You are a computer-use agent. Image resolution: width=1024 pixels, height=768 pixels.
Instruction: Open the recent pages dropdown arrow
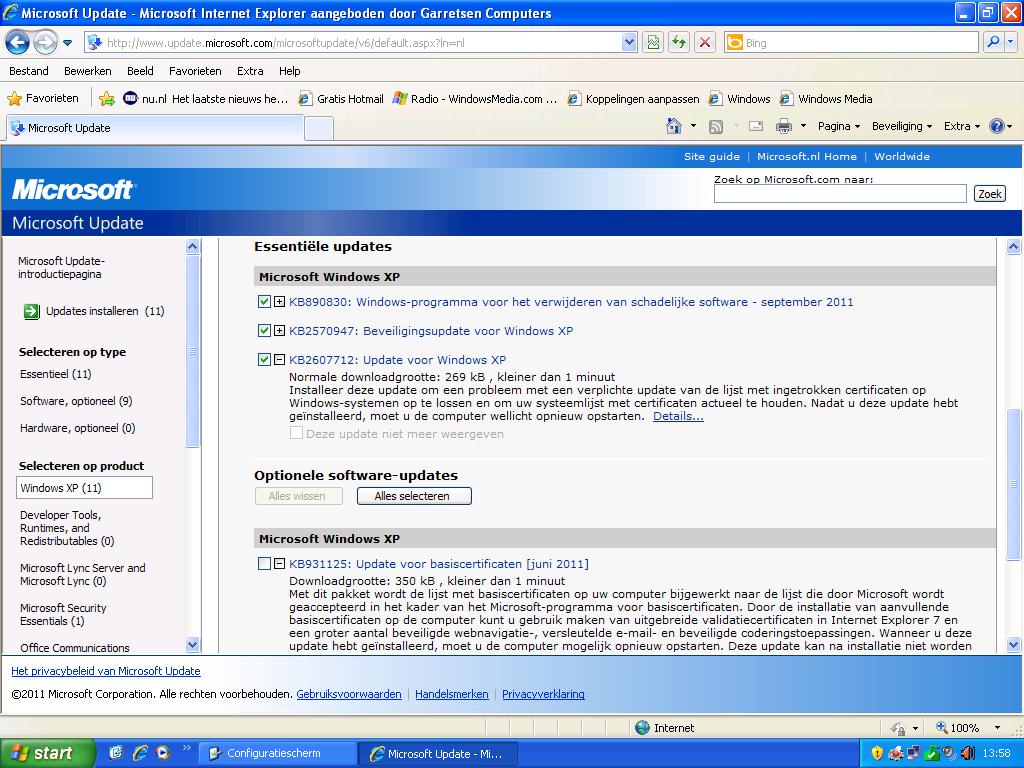click(x=67, y=43)
